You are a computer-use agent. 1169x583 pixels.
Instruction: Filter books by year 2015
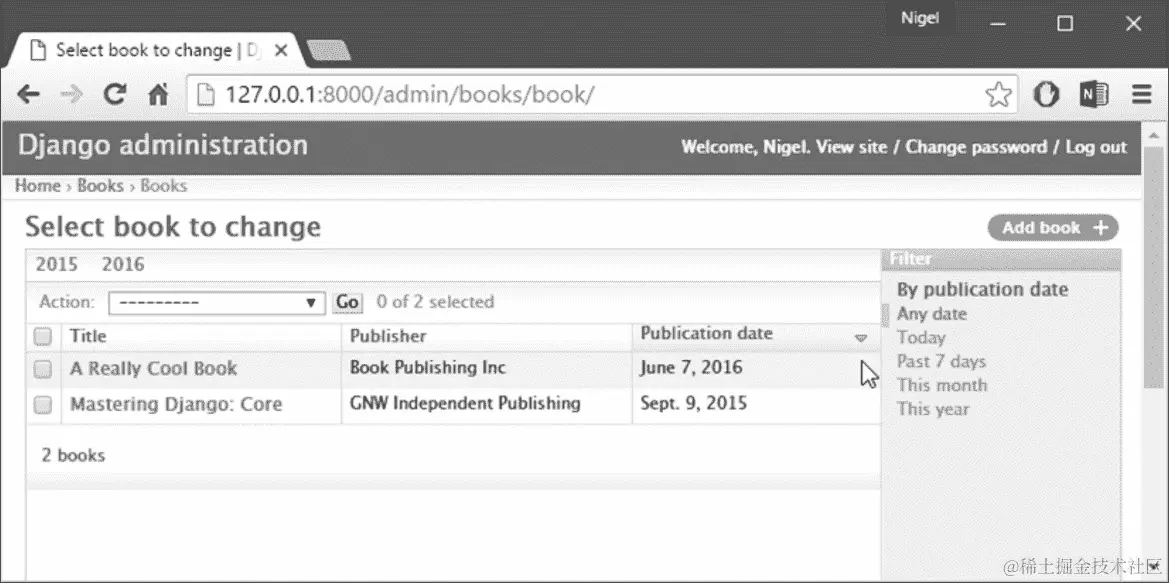click(57, 265)
